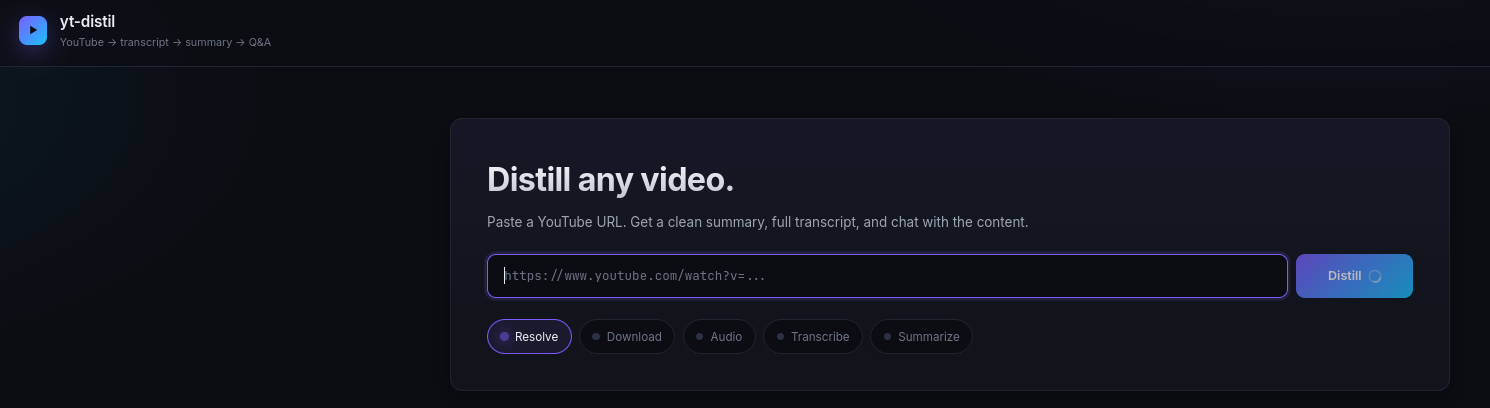Select the Audio step pill
The height and width of the screenshot is (408, 1490).
pyautogui.click(x=719, y=337)
